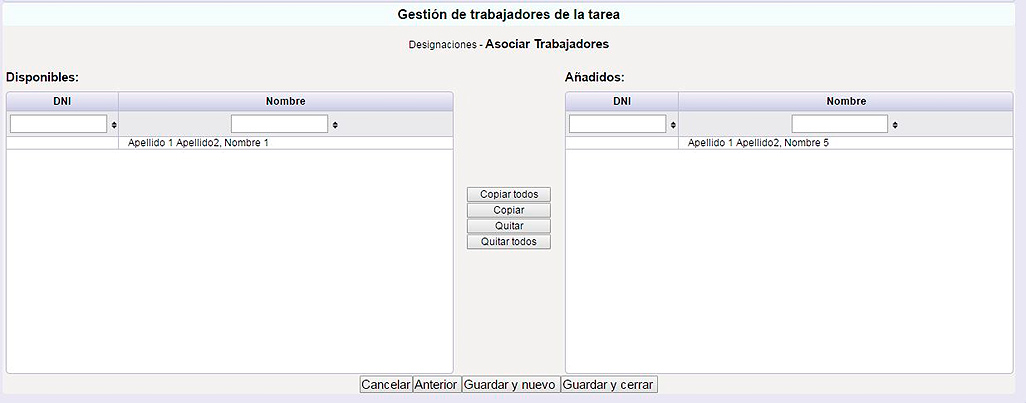
Task: Click Guardar y nuevo
Action: [x=510, y=385]
